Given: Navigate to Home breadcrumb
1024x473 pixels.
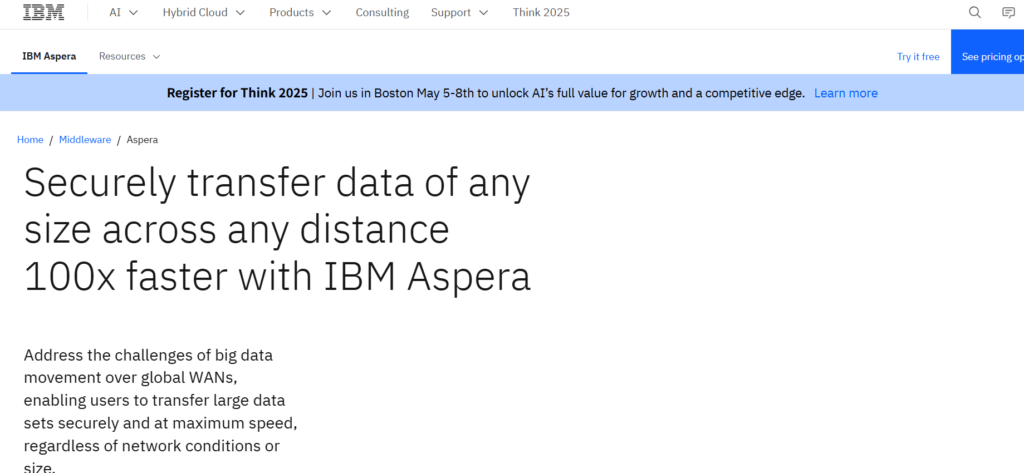Looking at the screenshot, I should pyautogui.click(x=30, y=140).
